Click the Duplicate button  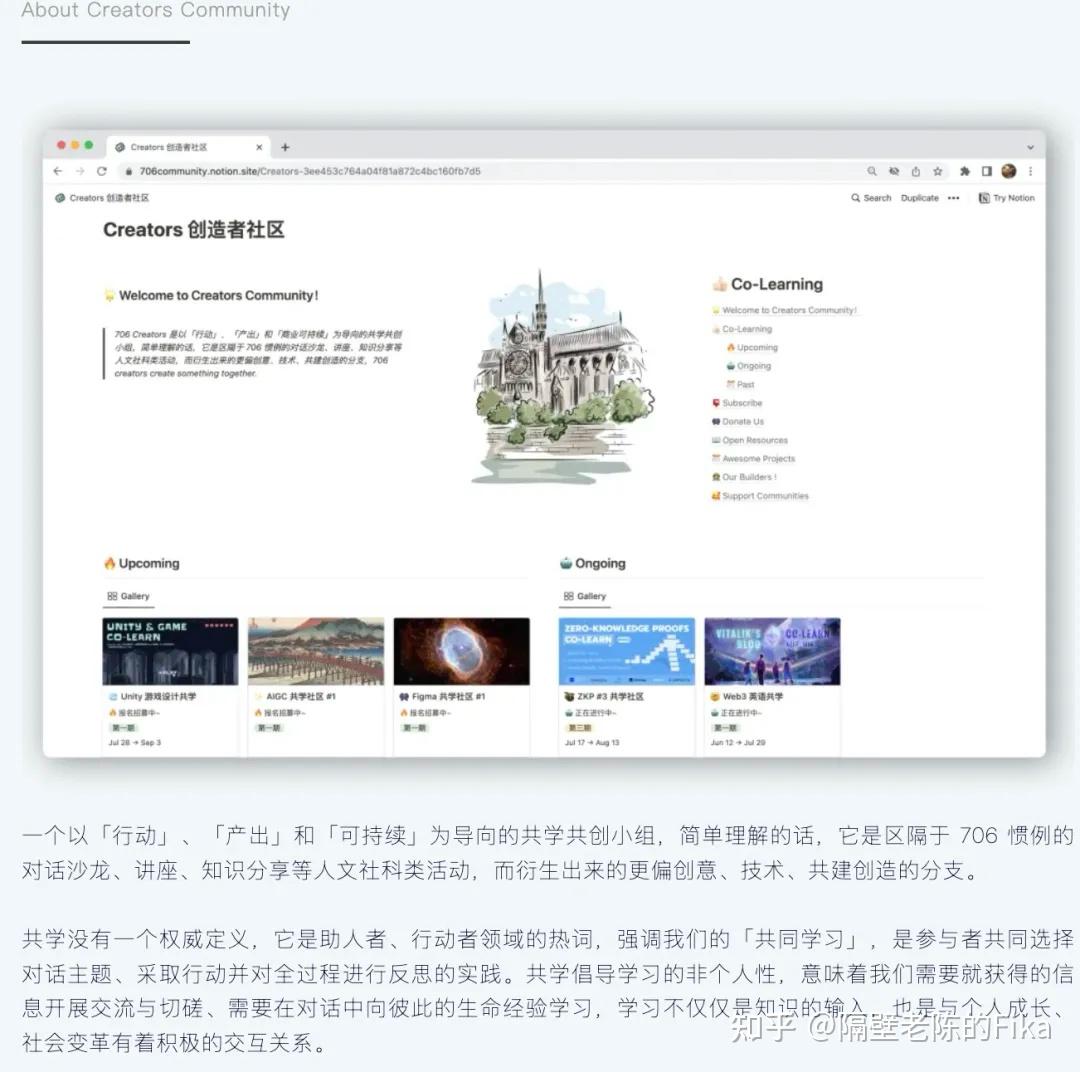pos(920,198)
